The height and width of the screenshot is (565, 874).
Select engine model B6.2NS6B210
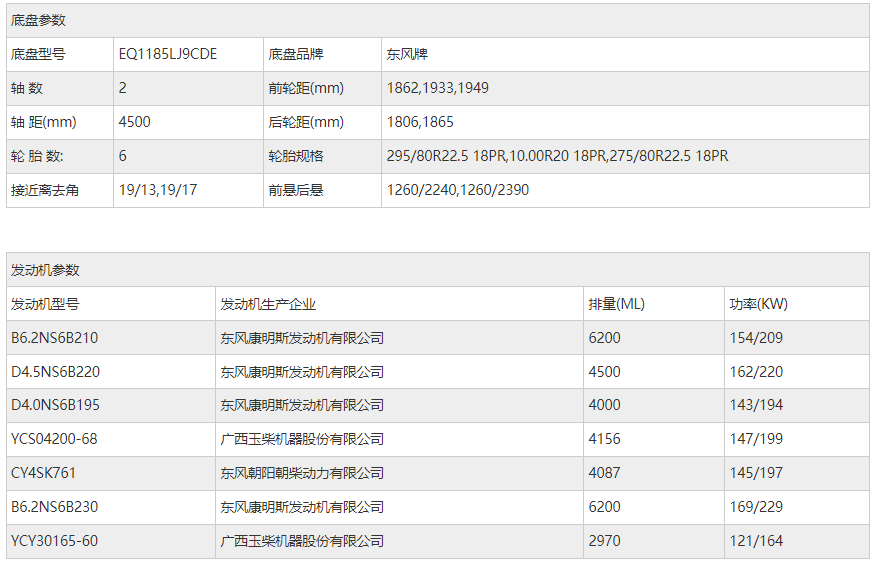tap(55, 338)
